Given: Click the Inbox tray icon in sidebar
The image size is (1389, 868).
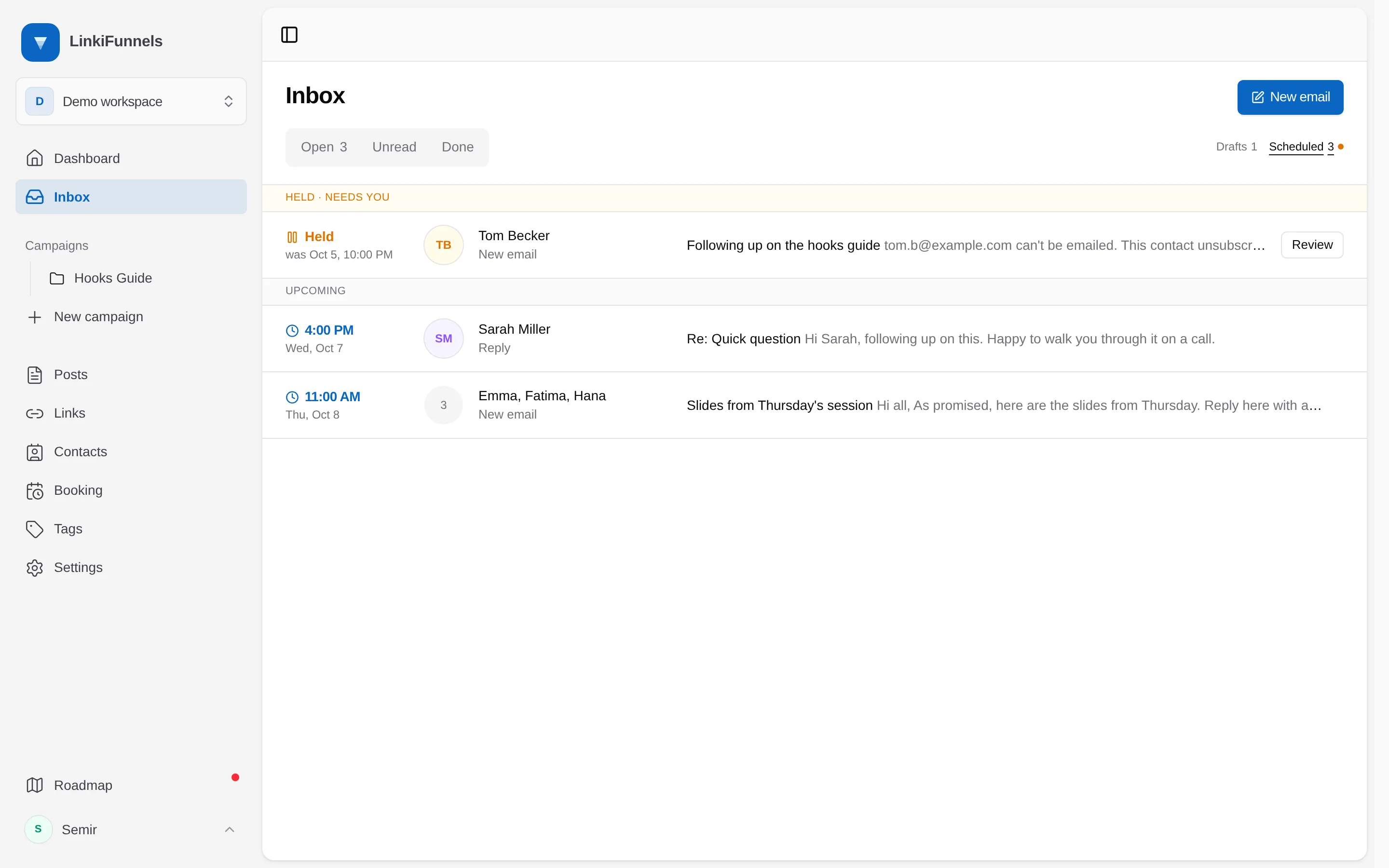Looking at the screenshot, I should [x=34, y=197].
